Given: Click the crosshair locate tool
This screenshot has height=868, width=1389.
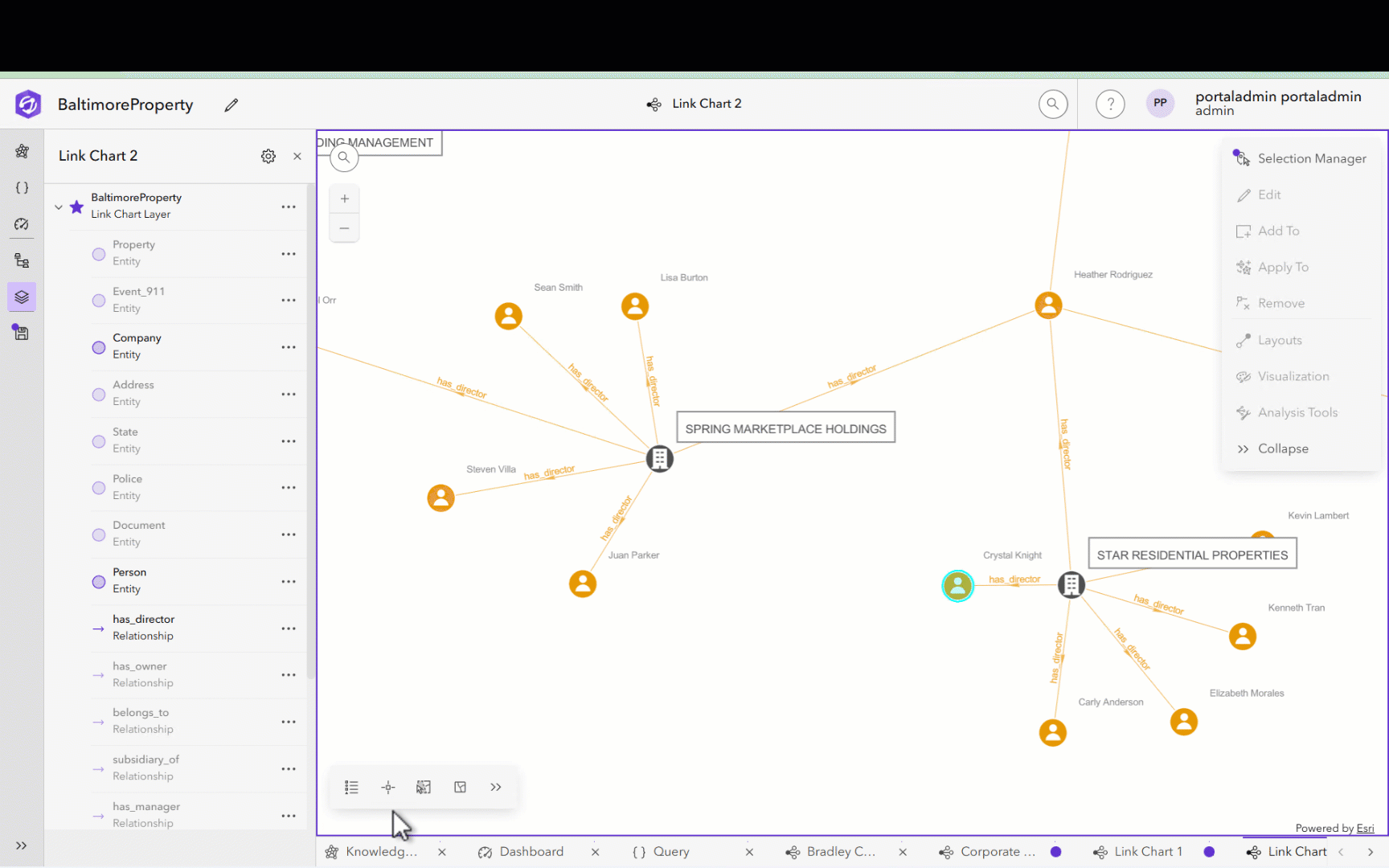Looking at the screenshot, I should [388, 787].
